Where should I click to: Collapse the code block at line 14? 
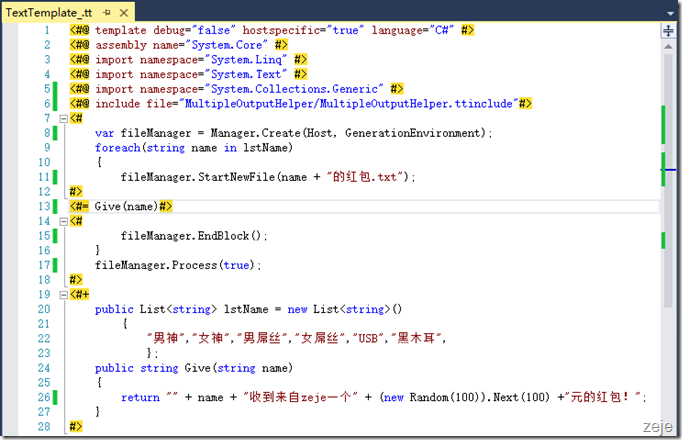pos(63,221)
